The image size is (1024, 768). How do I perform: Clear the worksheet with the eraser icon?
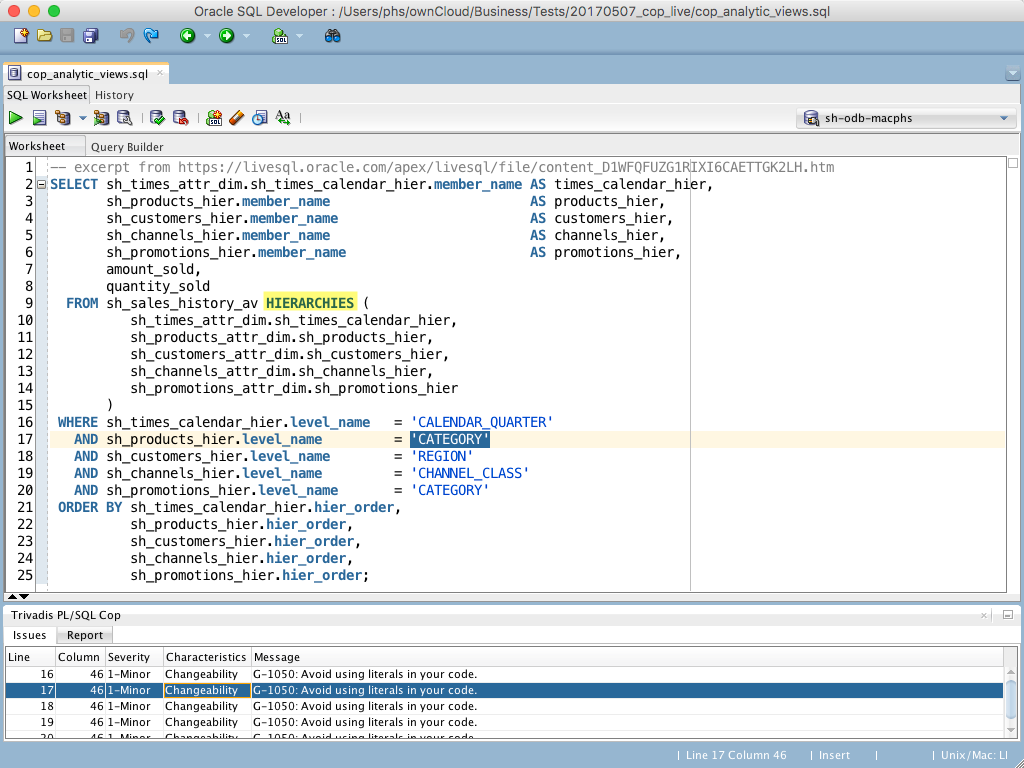point(236,118)
